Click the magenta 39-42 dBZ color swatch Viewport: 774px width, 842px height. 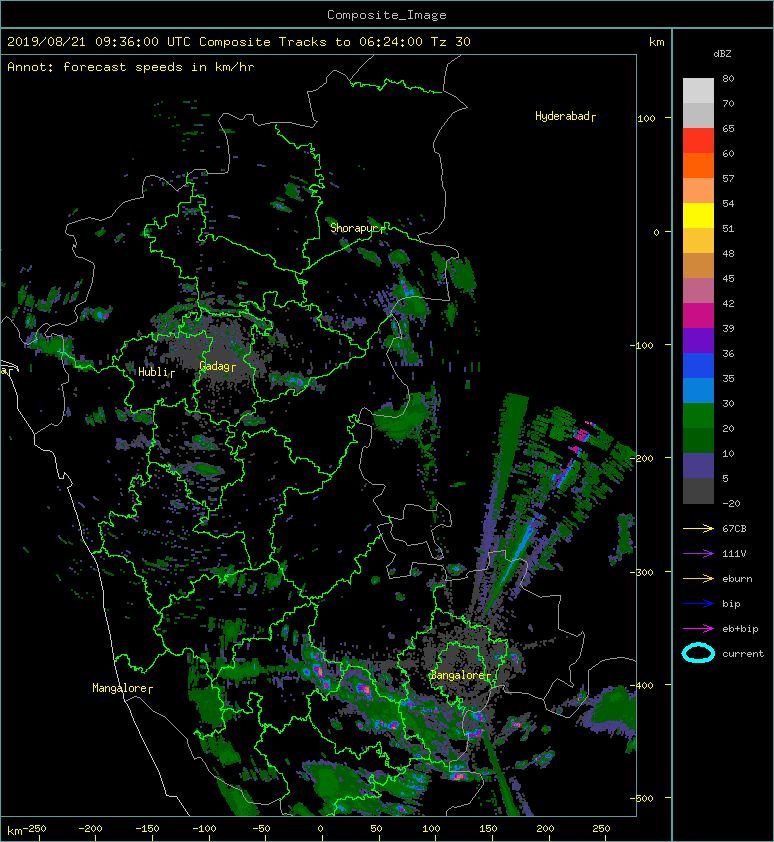click(698, 316)
